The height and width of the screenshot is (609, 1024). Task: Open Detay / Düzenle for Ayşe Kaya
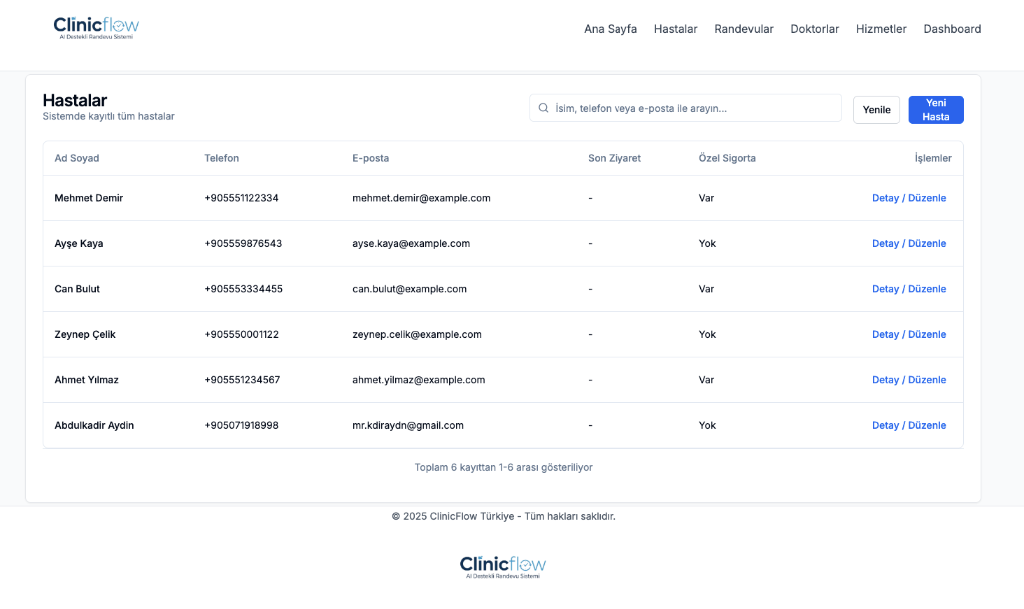(908, 244)
